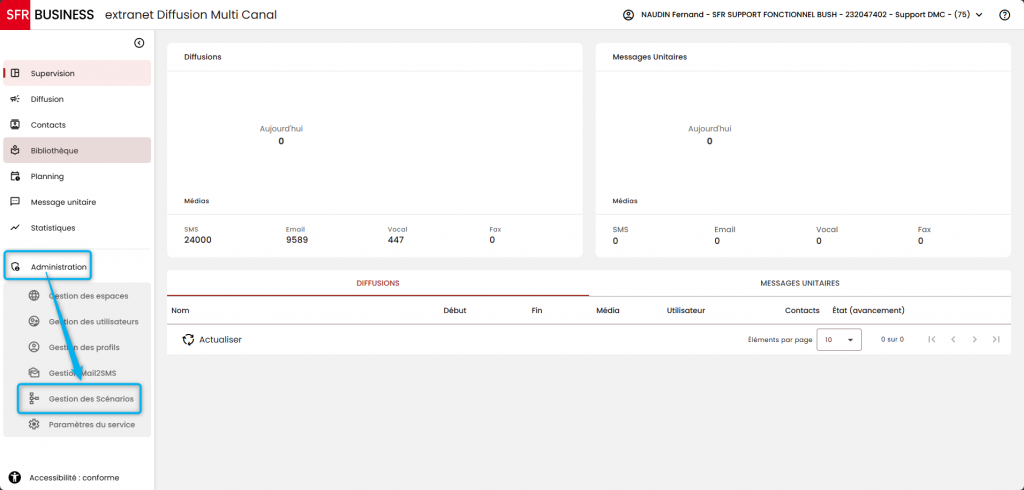This screenshot has width=1024, height=490.
Task: Click the Gestion Mail2SMS envelope icon
Action: coord(34,373)
